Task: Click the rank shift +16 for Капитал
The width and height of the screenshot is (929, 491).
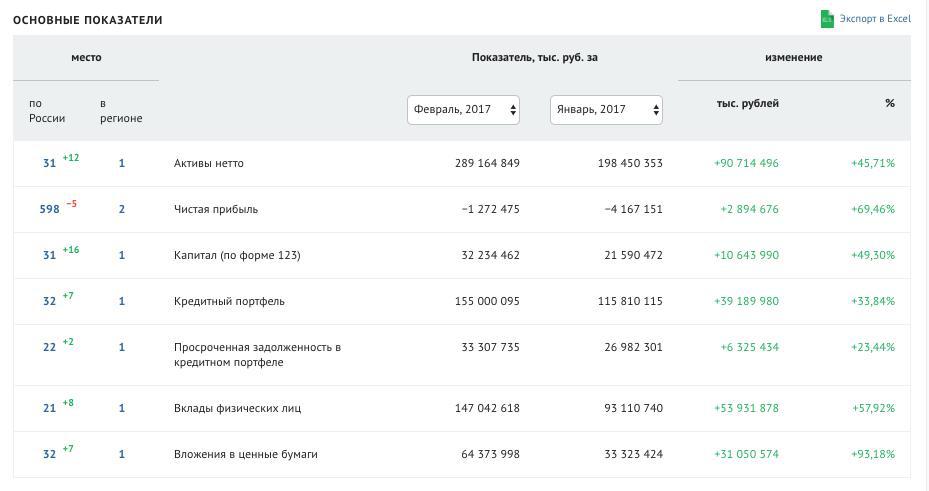Action: click(71, 250)
